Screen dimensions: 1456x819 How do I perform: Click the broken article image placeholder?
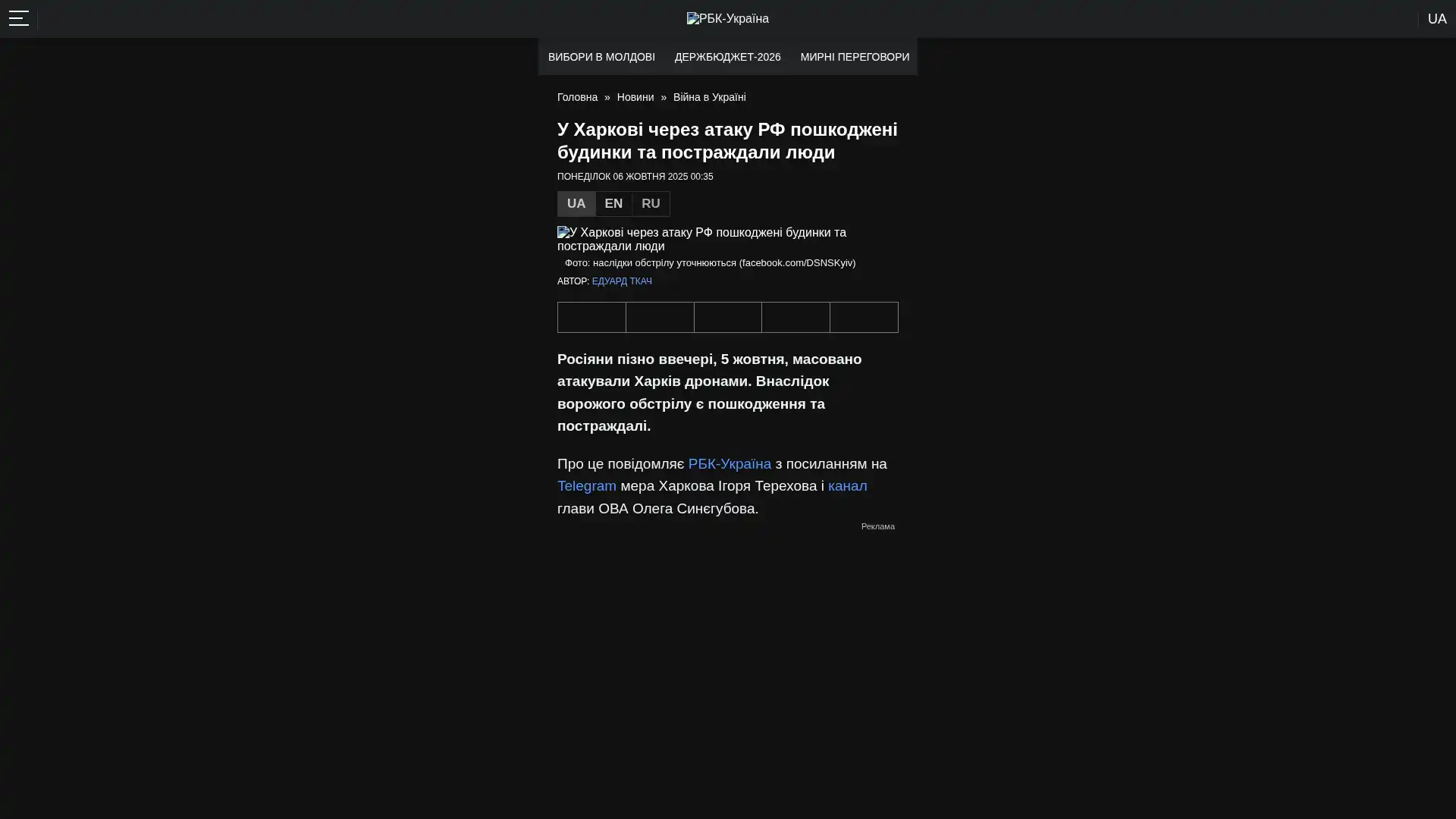701,239
